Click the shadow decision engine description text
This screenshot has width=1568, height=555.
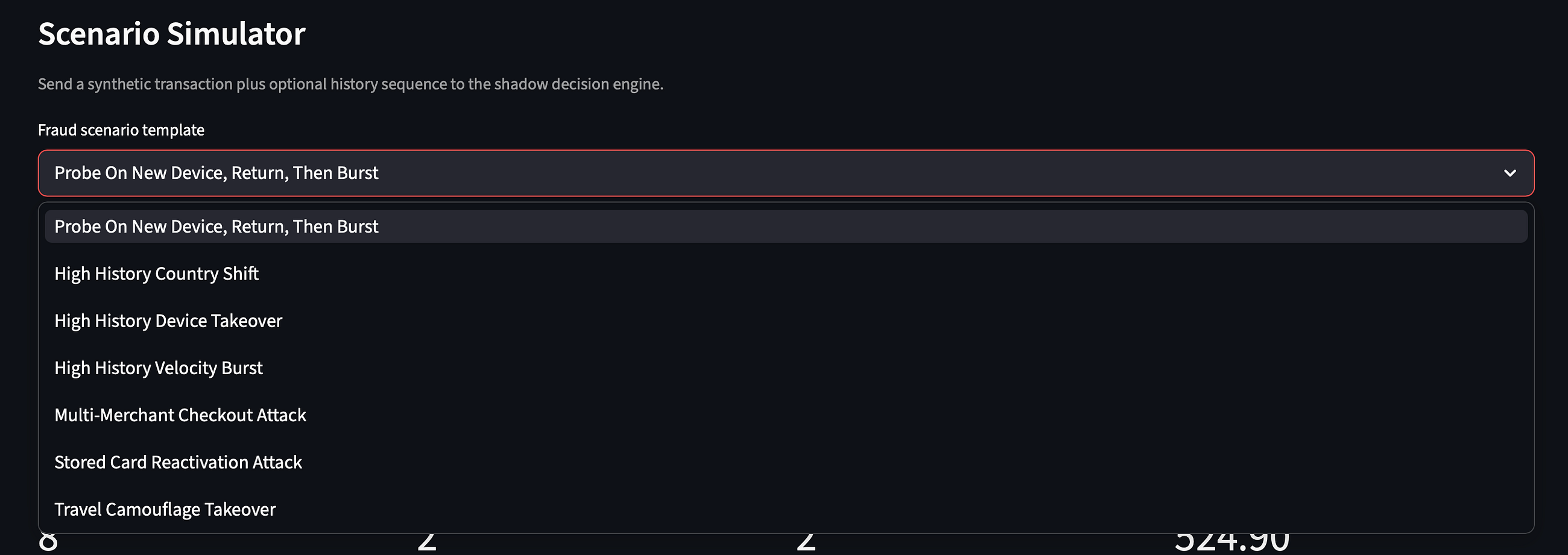click(350, 84)
